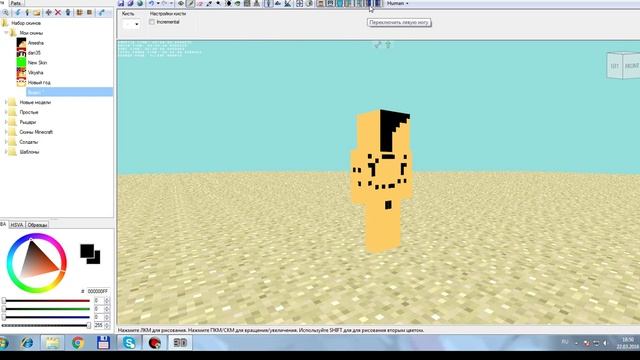Image resolution: width=640 pixels, height=360 pixels.
Task: Click the system clock in the taskbar
Action: tap(628, 343)
